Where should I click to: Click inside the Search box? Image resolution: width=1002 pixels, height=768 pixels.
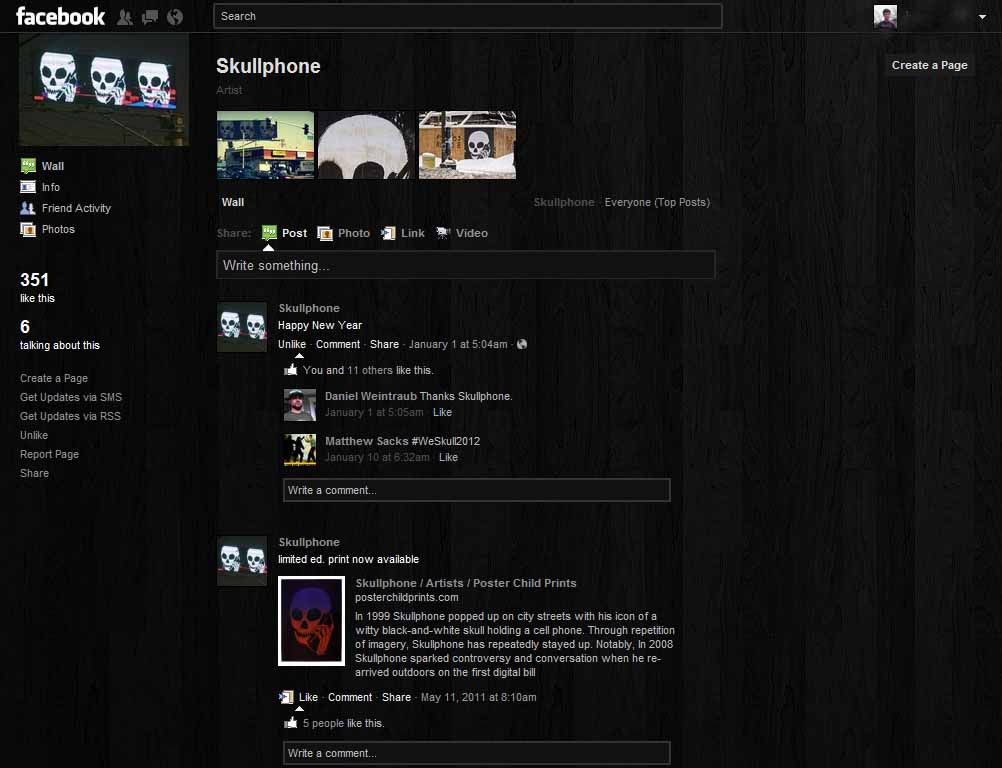click(x=468, y=16)
